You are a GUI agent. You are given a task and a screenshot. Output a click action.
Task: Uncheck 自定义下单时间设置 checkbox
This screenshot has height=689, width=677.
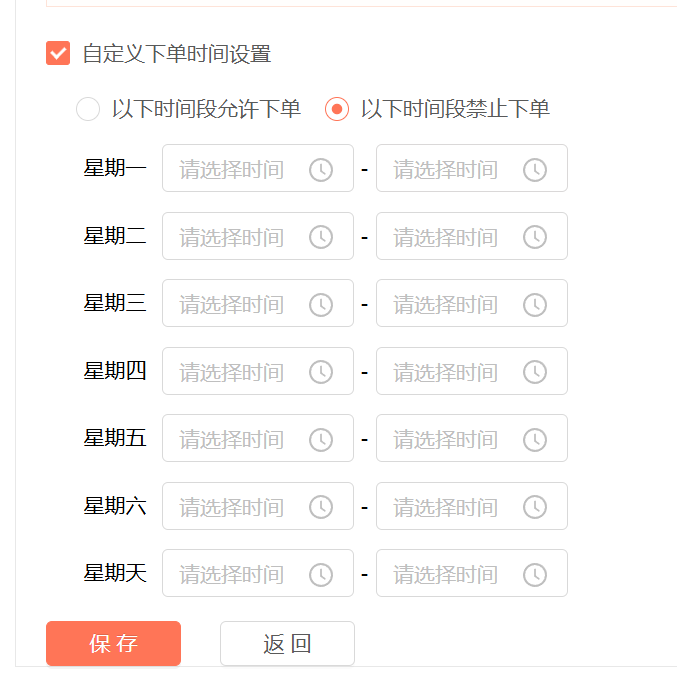click(x=58, y=53)
